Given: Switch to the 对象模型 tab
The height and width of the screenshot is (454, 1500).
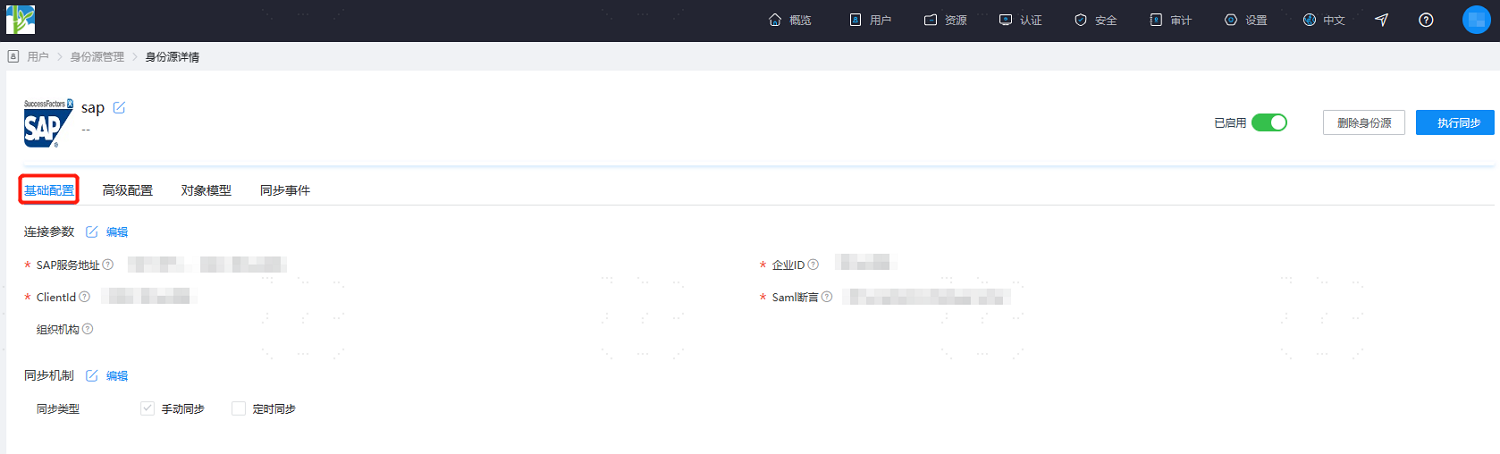Looking at the screenshot, I should pos(206,190).
